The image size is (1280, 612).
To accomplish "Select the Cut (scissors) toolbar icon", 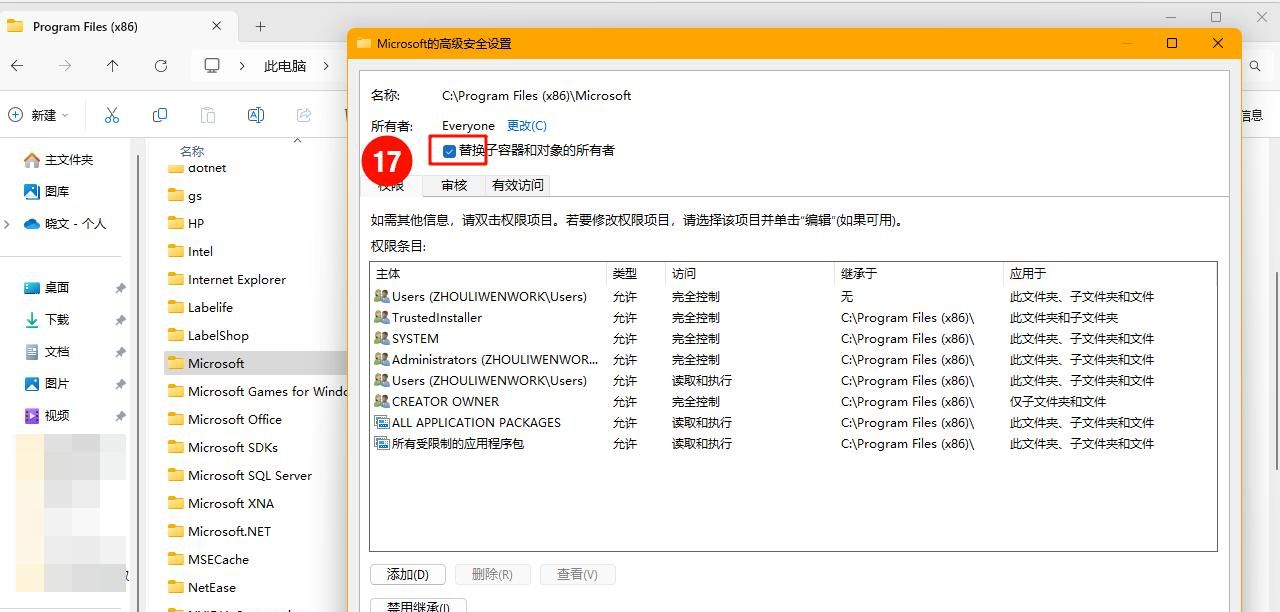I will [x=112, y=114].
